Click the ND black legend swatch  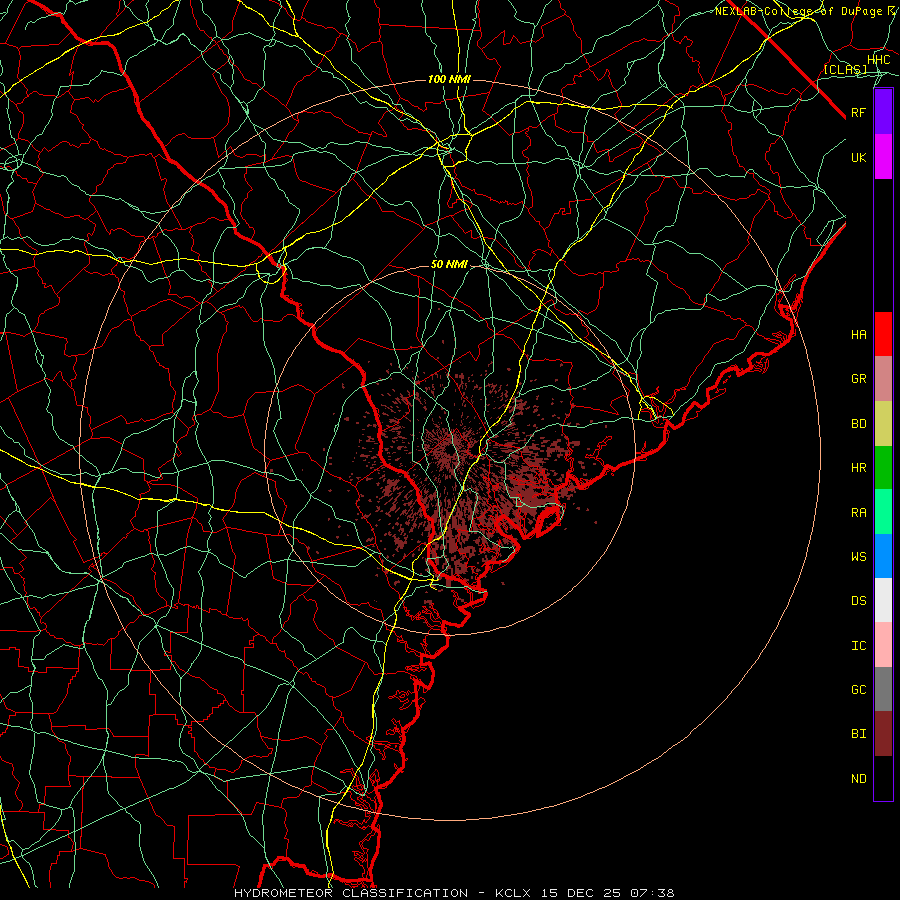coord(883,778)
